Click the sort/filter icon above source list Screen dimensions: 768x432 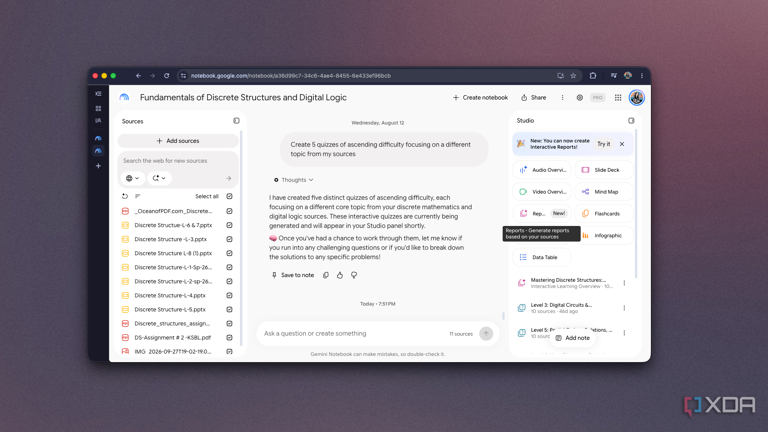138,196
